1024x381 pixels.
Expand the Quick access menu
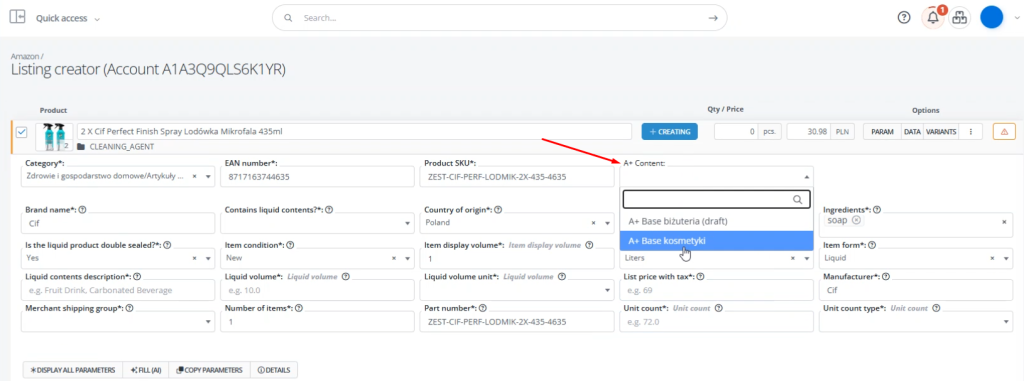(68, 18)
